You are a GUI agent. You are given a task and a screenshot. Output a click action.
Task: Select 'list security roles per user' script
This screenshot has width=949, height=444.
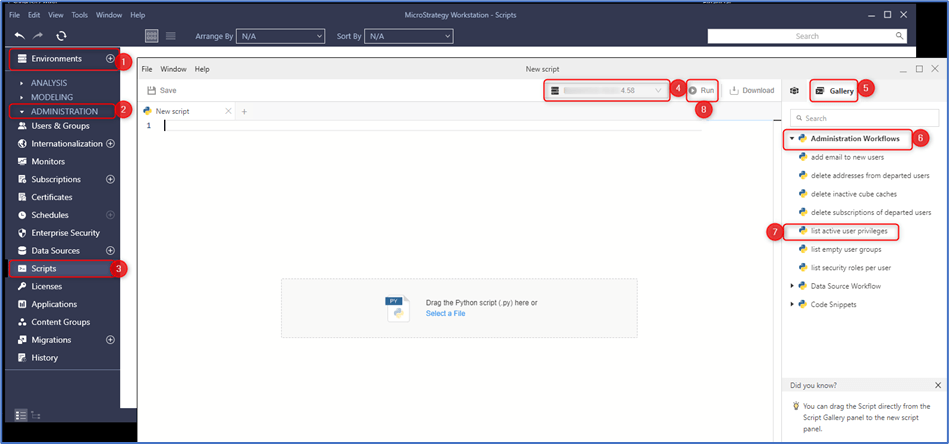pyautogui.click(x=851, y=267)
